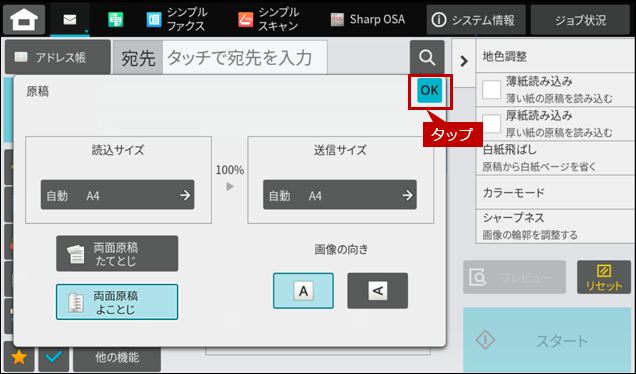Select the envelope e-mail mode icon
This screenshot has width=636, height=374.
click(x=70, y=19)
